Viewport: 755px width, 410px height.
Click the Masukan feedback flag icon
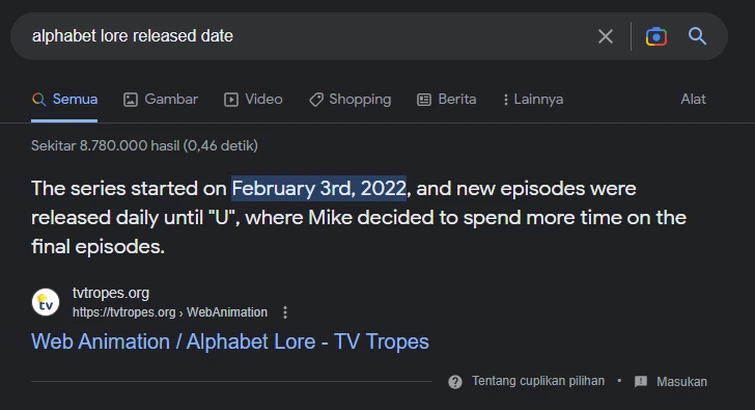click(641, 382)
